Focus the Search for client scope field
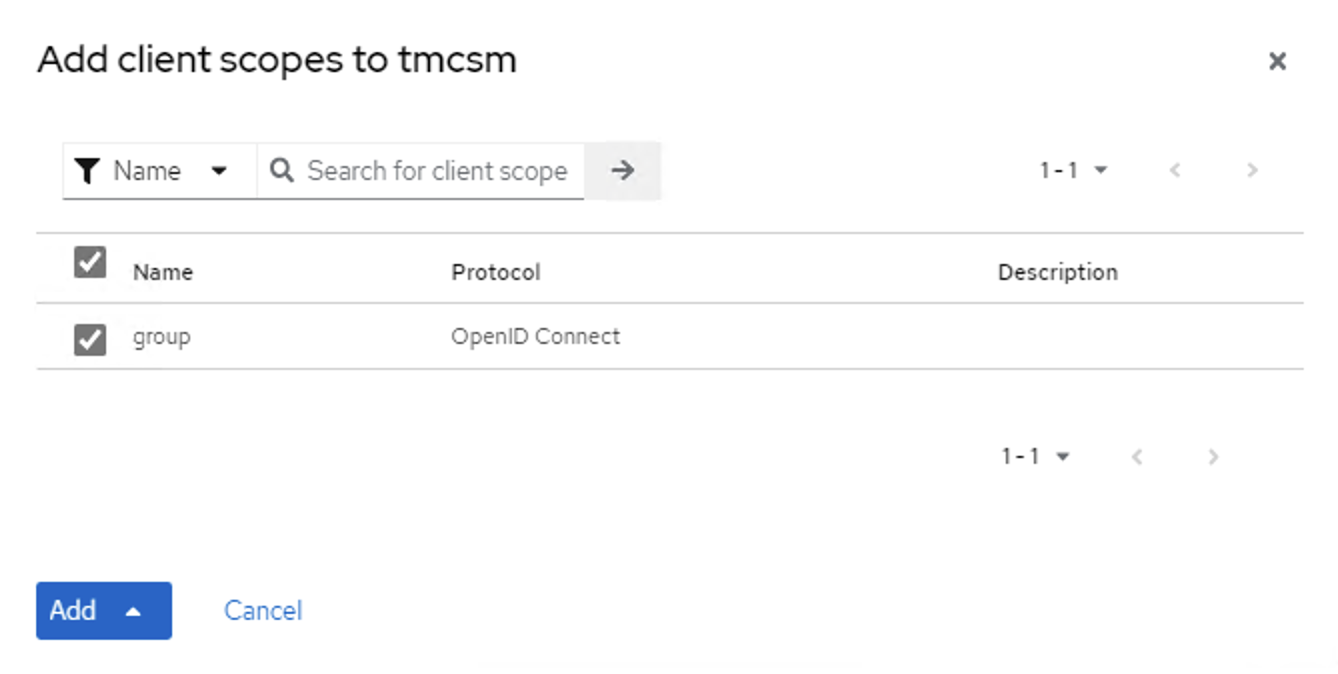The image size is (1338, 674). [437, 171]
